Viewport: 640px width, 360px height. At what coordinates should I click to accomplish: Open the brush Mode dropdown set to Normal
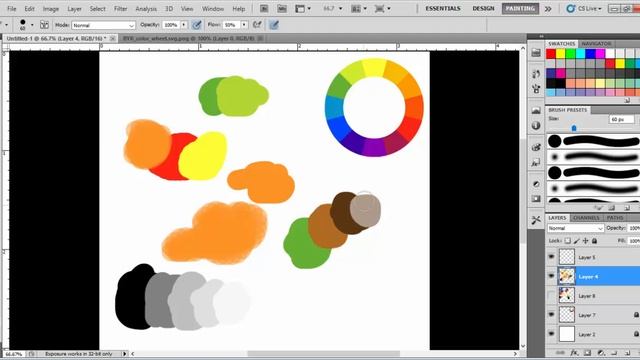coord(103,25)
